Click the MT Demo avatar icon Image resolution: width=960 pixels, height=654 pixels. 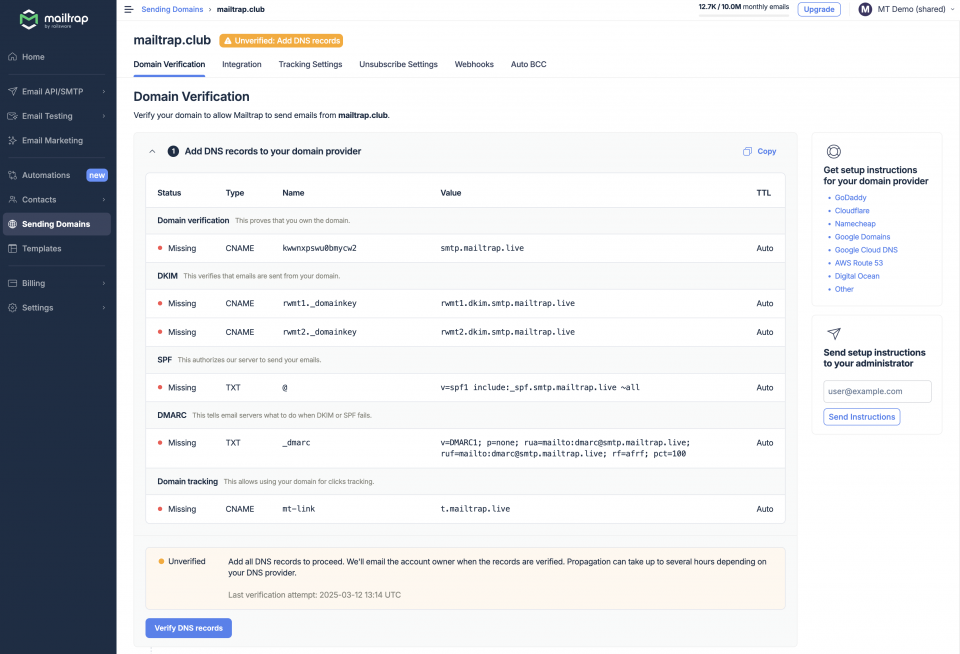[x=864, y=10]
